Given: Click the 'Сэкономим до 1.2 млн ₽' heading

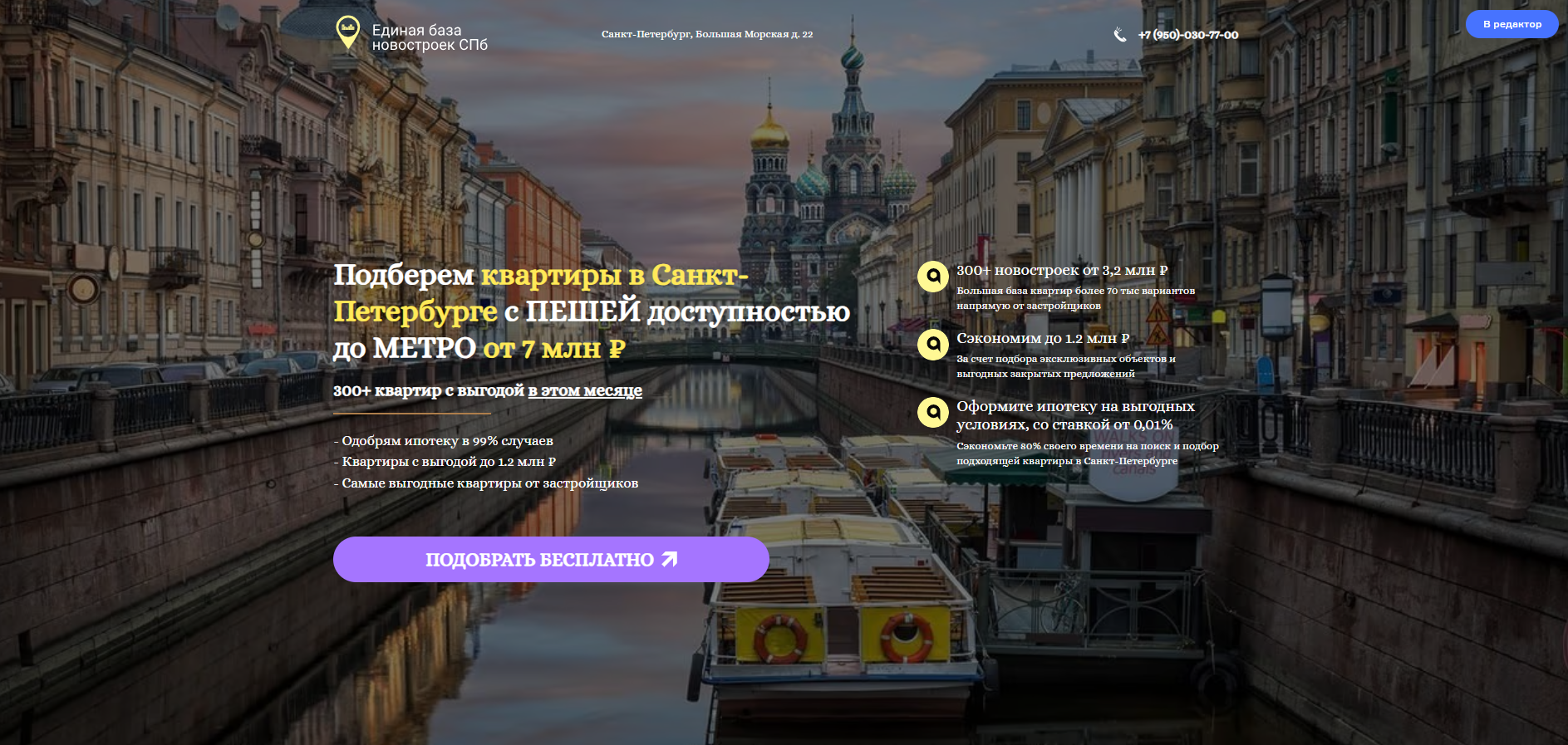Looking at the screenshot, I should coord(1042,339).
